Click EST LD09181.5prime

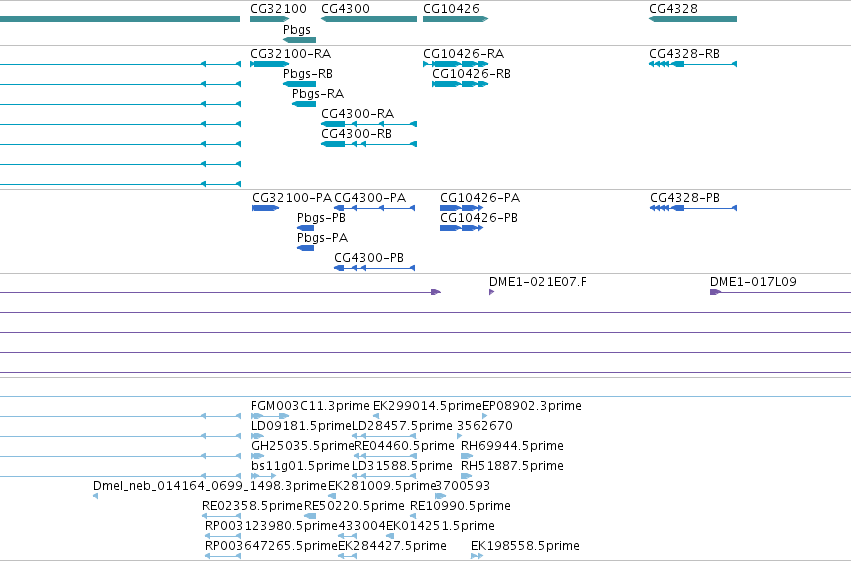[x=302, y=426]
